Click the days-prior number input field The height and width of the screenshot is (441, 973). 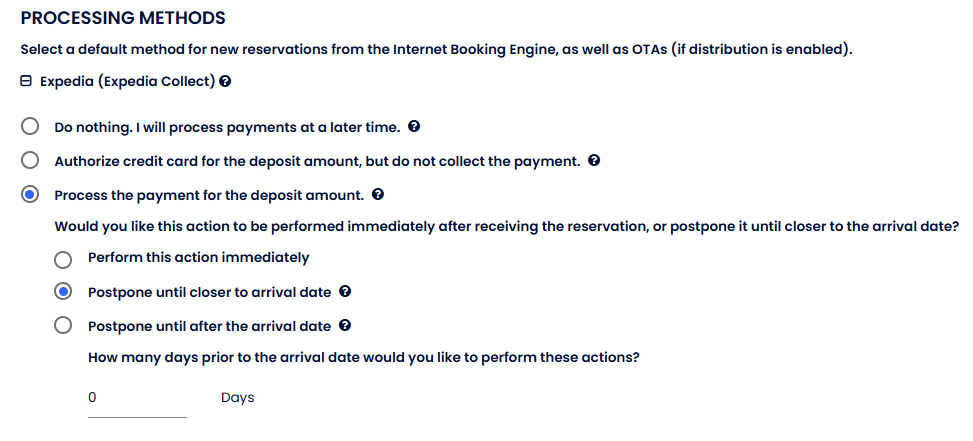(137, 398)
